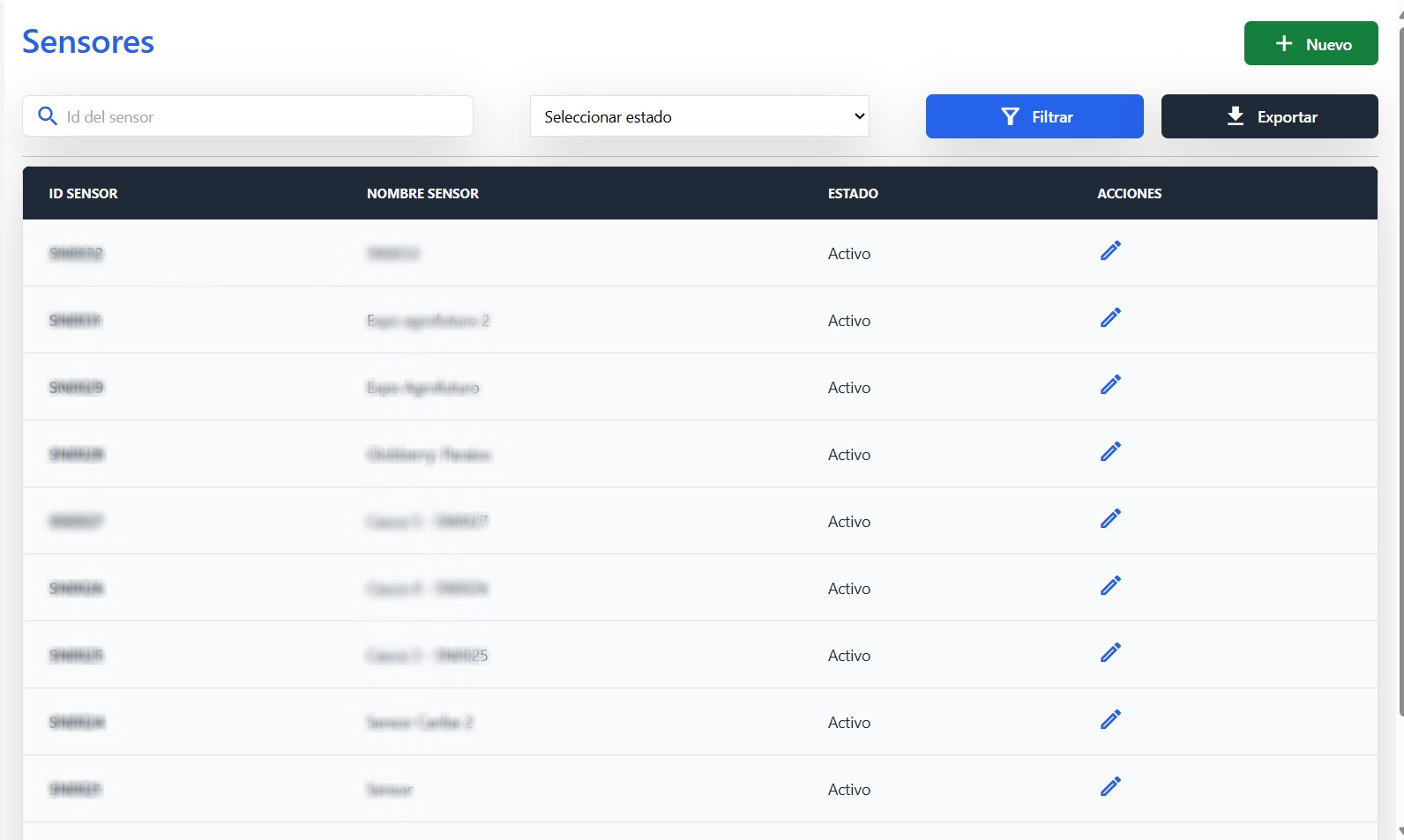
Task: Click the magnifying glass search icon
Action: coord(48,116)
